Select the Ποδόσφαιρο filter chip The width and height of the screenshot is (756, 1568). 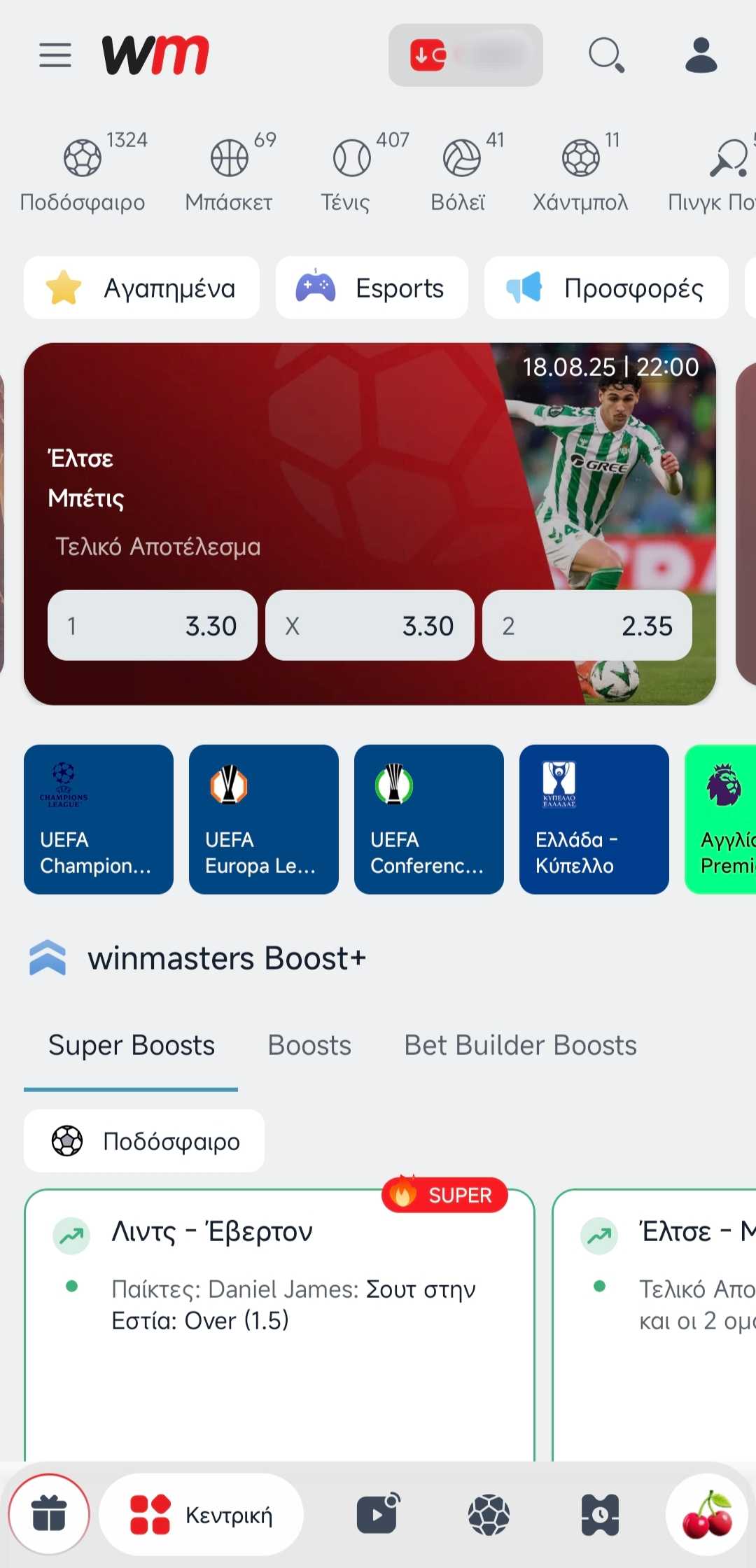tap(144, 1141)
